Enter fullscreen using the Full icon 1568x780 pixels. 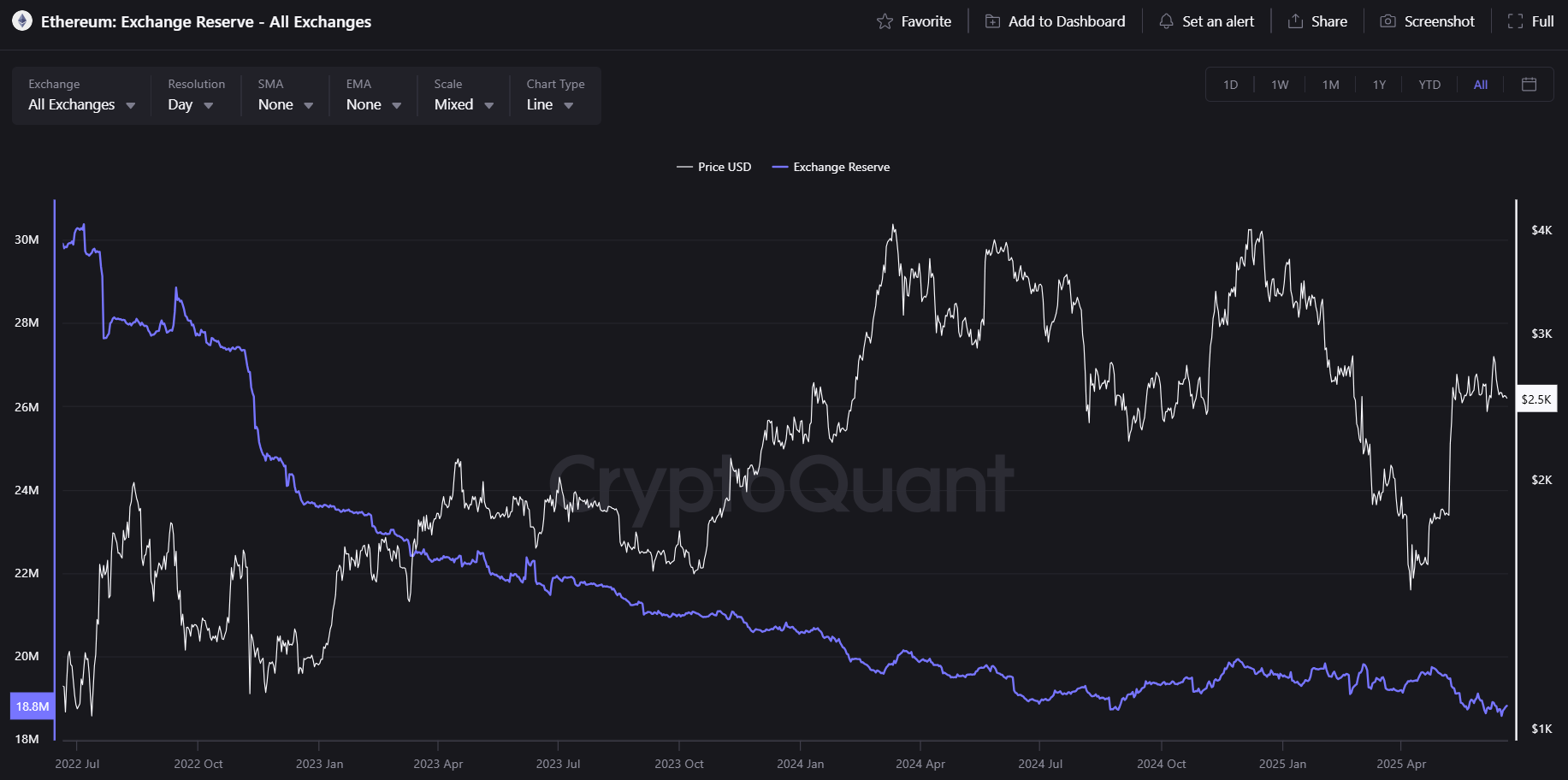click(1515, 21)
